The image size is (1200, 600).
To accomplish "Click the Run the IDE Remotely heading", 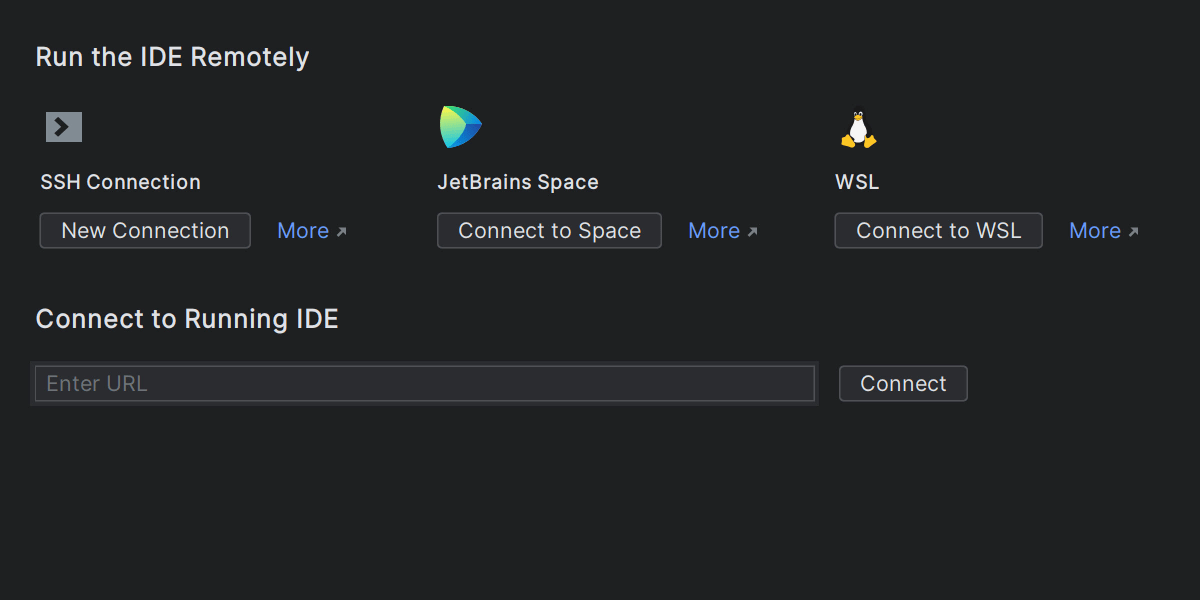I will [x=172, y=57].
